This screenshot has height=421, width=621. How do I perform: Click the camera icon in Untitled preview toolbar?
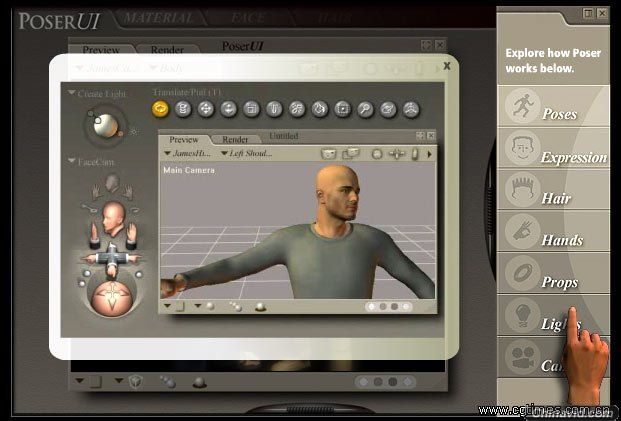(328, 153)
